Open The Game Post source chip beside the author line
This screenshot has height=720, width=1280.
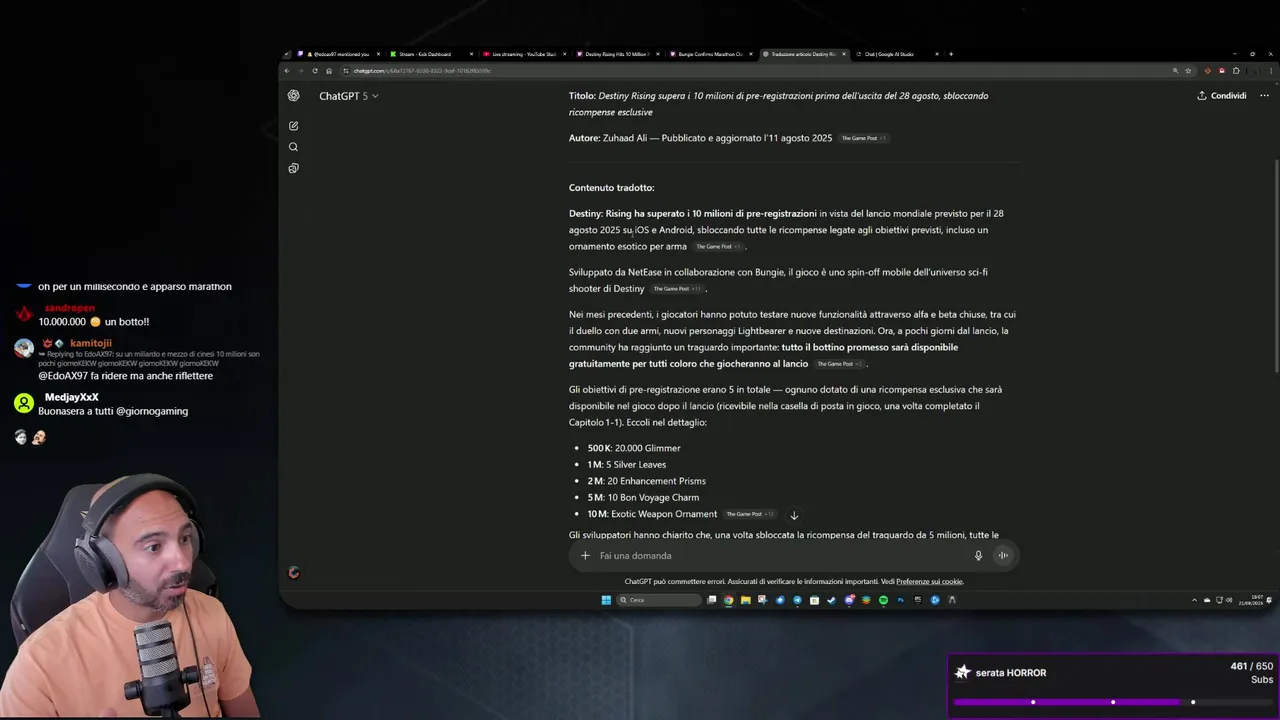[x=864, y=138]
